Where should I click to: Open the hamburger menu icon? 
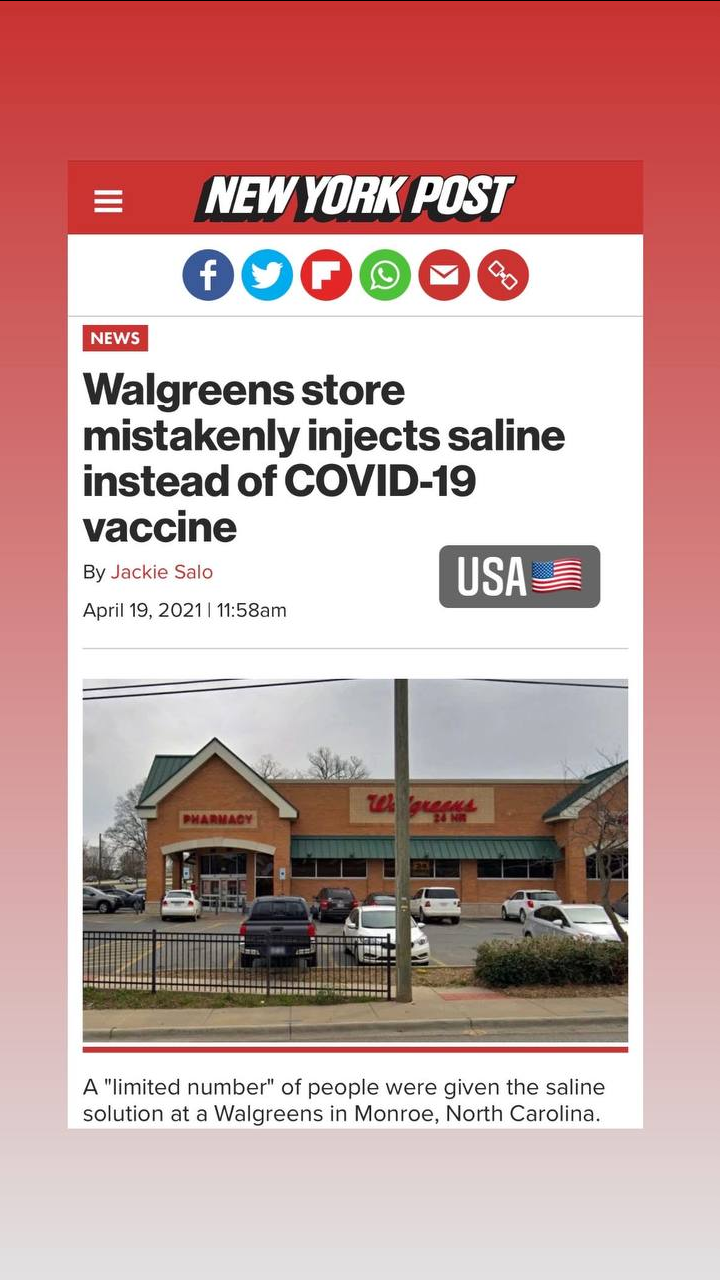coord(108,202)
